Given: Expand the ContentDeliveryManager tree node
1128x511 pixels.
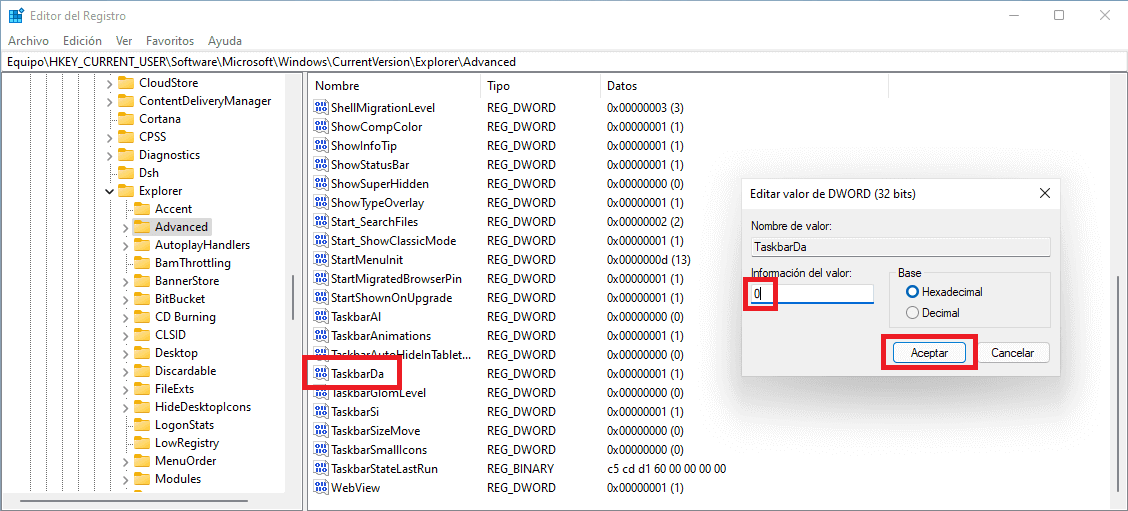Looking at the screenshot, I should click(x=109, y=101).
